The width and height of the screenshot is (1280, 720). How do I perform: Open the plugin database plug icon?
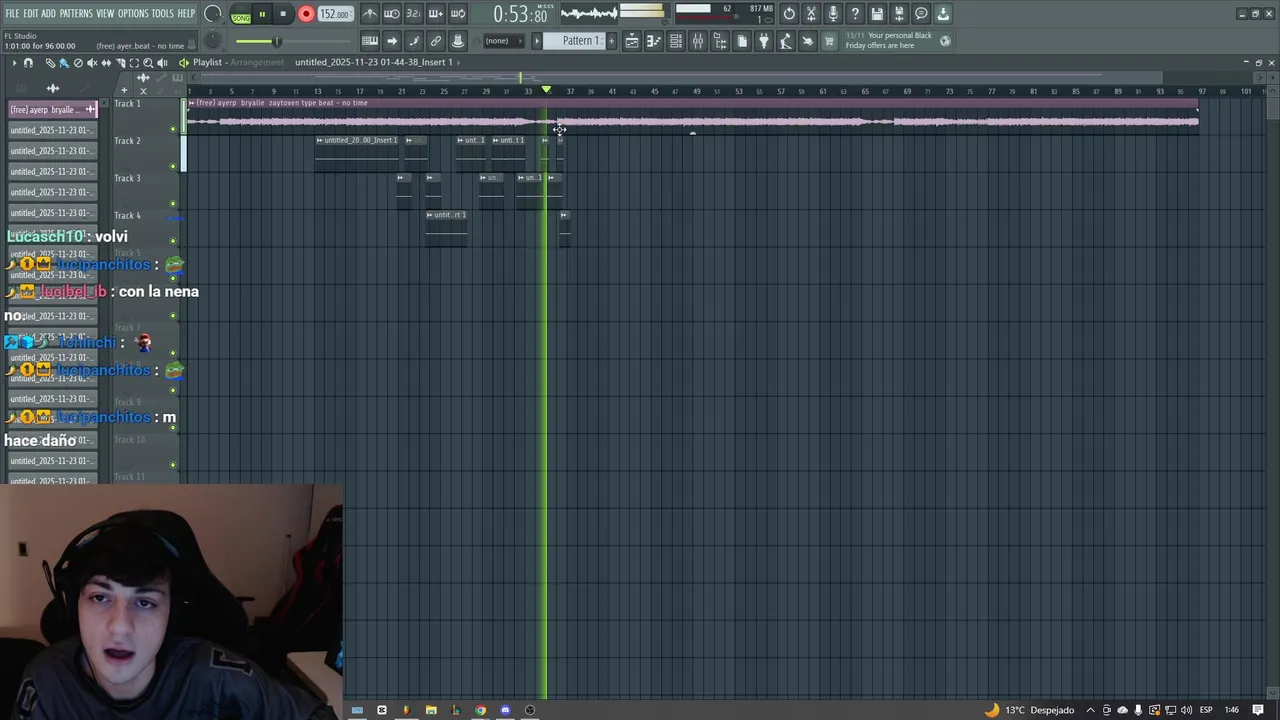pyautogui.click(x=764, y=41)
